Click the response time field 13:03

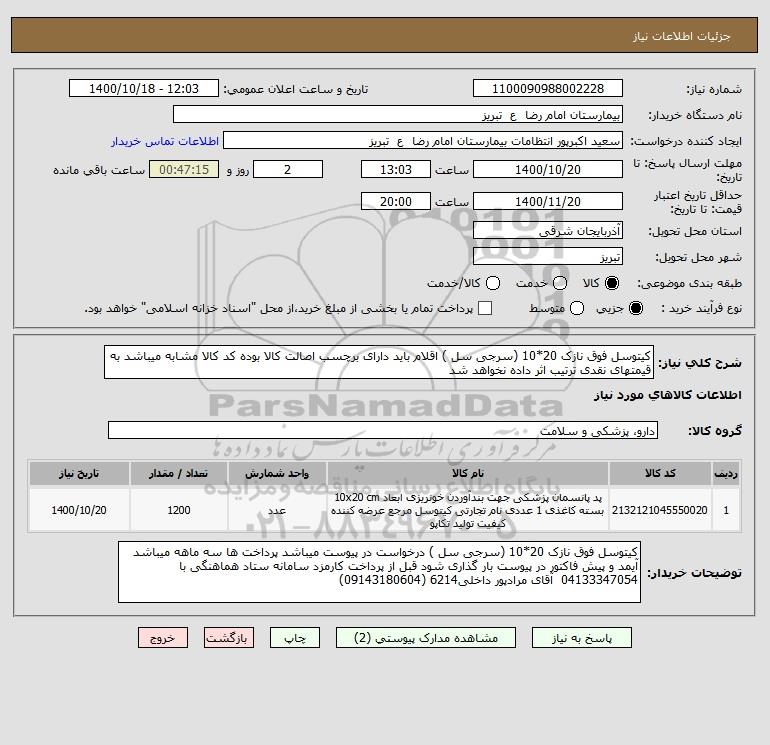click(396, 169)
